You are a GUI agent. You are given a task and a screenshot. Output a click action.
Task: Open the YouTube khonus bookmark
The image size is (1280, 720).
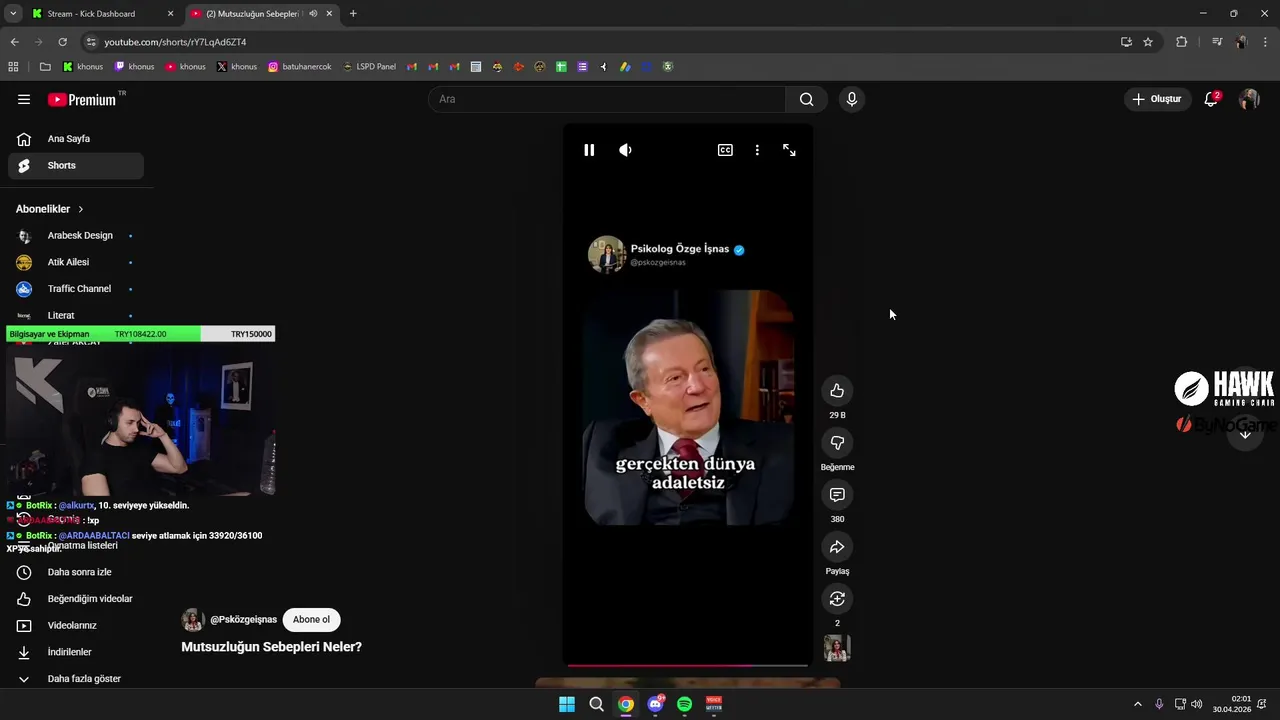click(x=186, y=67)
